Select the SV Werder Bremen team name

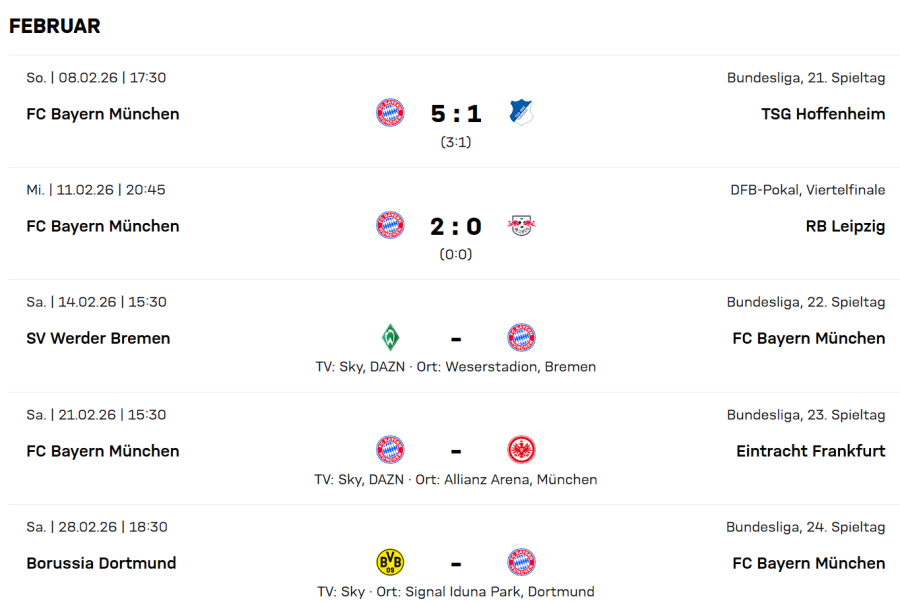tap(98, 338)
